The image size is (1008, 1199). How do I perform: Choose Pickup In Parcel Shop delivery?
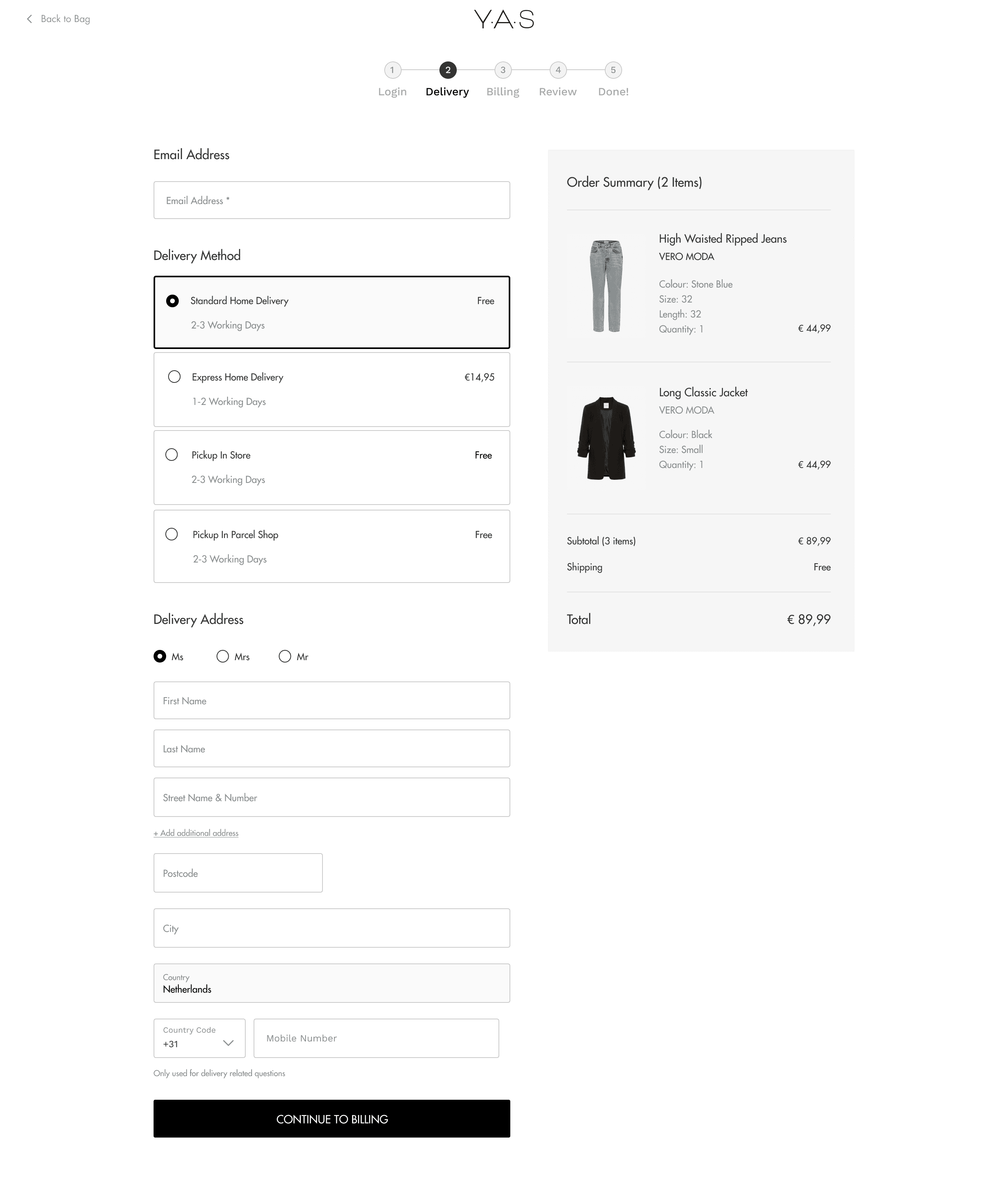pyautogui.click(x=171, y=535)
